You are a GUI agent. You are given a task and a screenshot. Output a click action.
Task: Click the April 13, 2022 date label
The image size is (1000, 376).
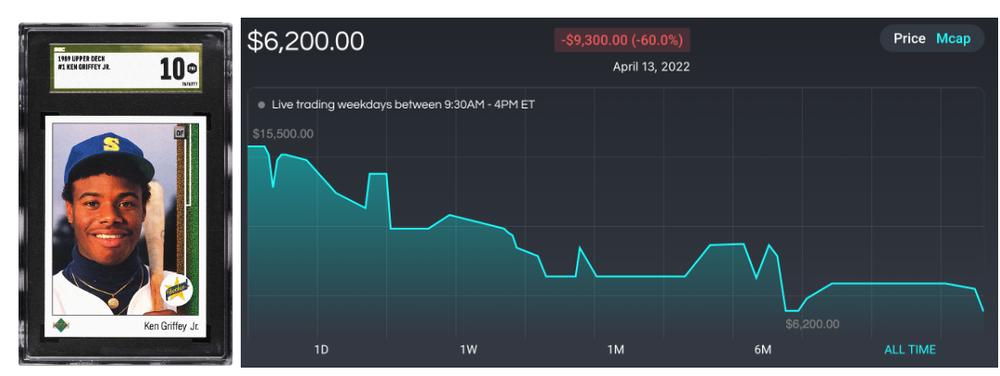click(651, 66)
